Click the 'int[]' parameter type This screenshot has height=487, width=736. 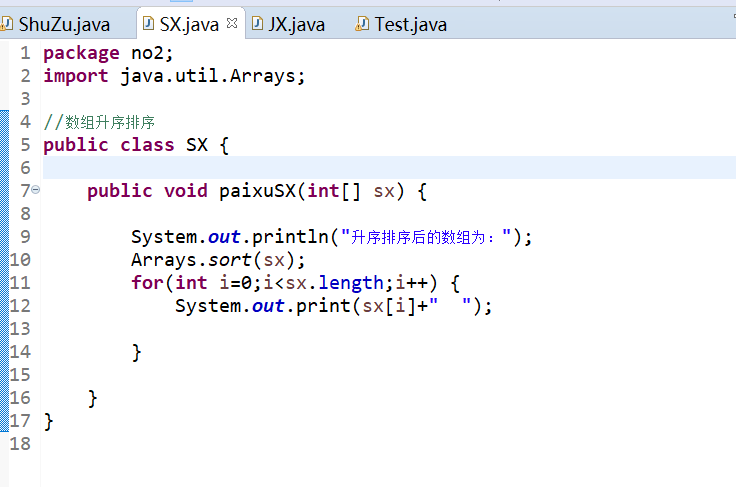[x=334, y=191]
